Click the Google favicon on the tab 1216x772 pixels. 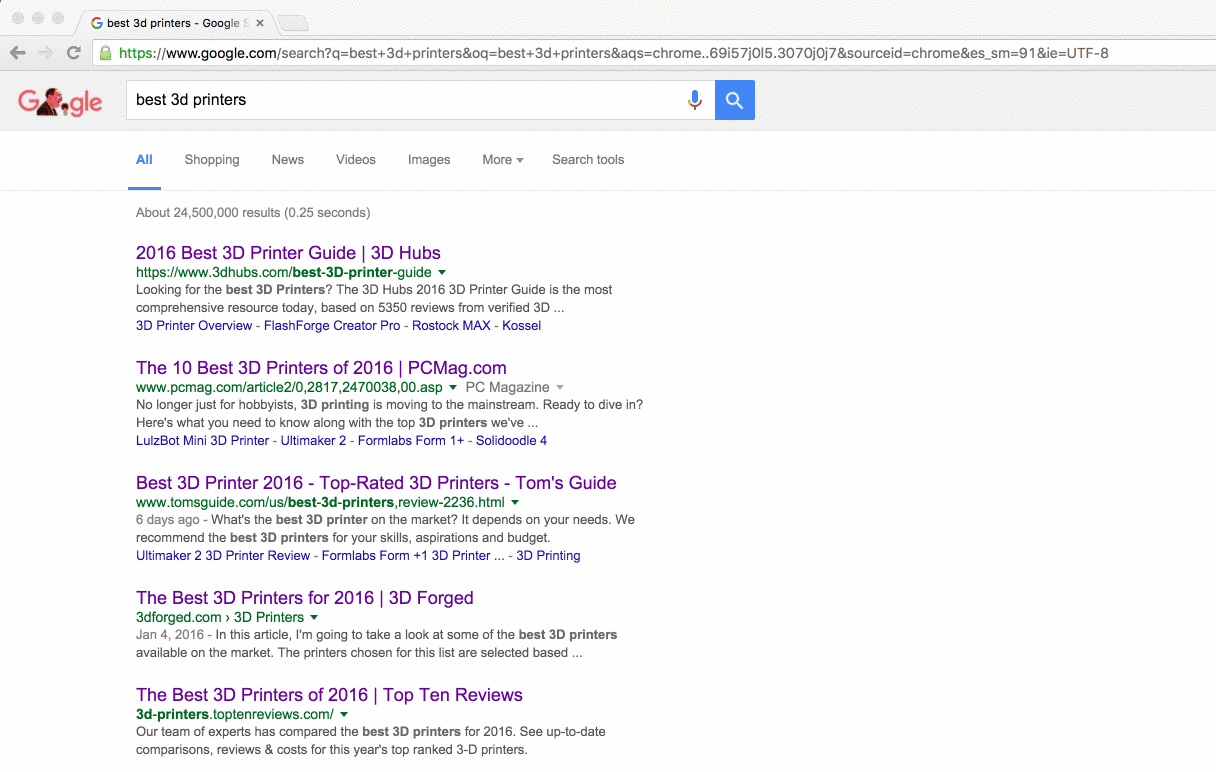pos(97,23)
